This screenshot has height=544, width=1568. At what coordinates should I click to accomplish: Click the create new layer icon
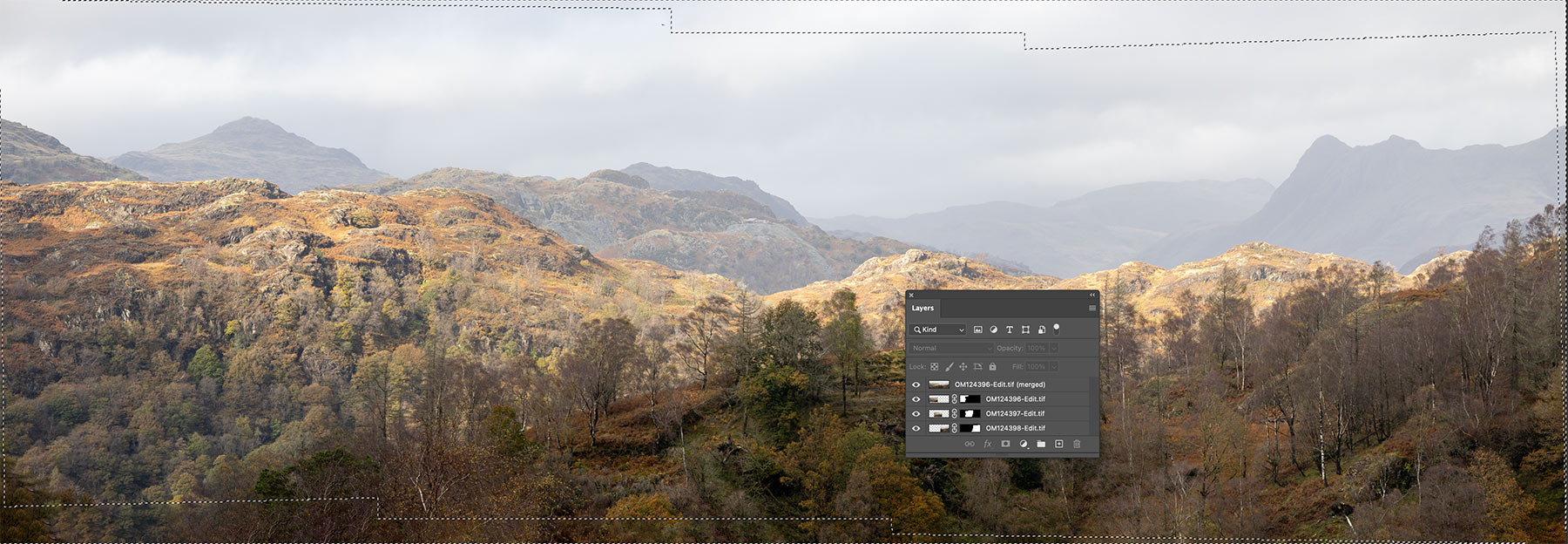pyautogui.click(x=1059, y=444)
